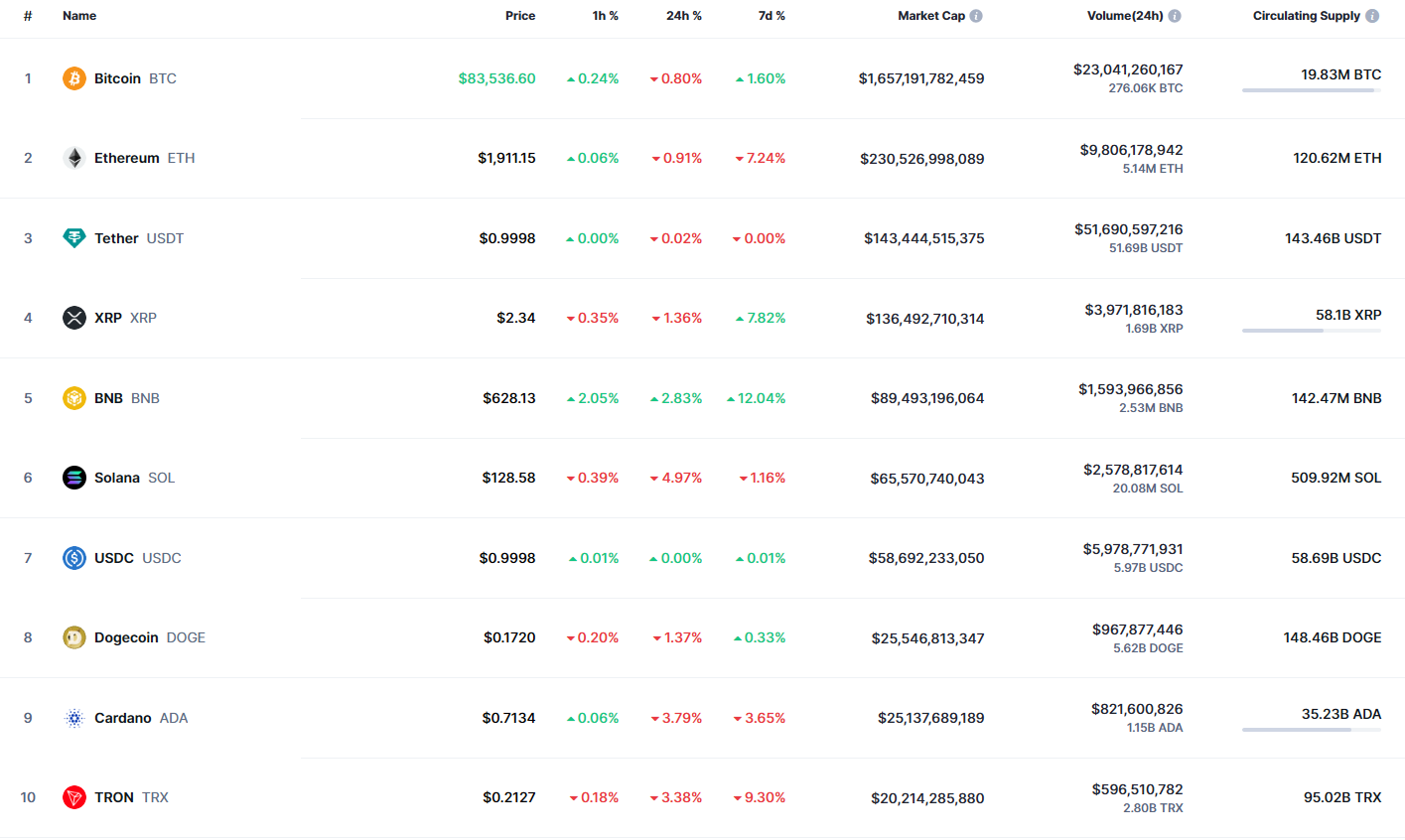
Task: Click the TRON logo icon
Action: click(74, 797)
